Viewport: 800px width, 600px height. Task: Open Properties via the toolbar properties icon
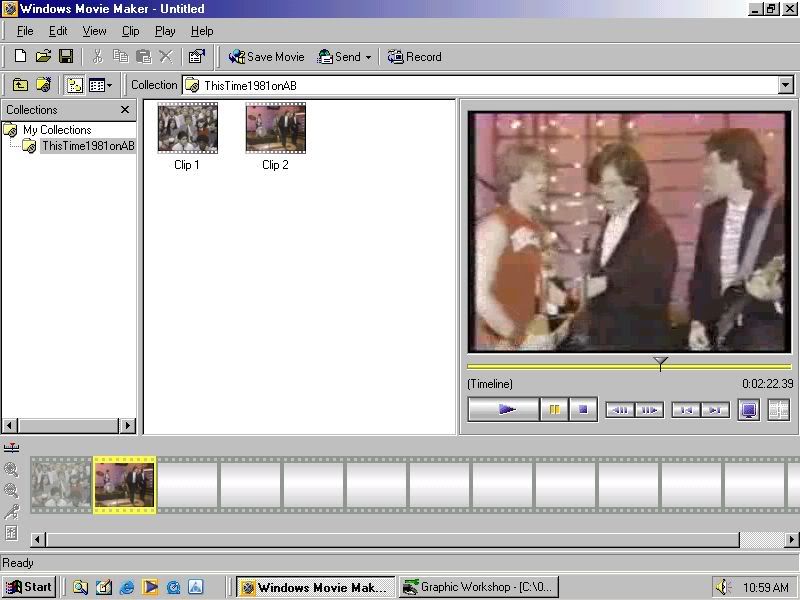[x=196, y=56]
